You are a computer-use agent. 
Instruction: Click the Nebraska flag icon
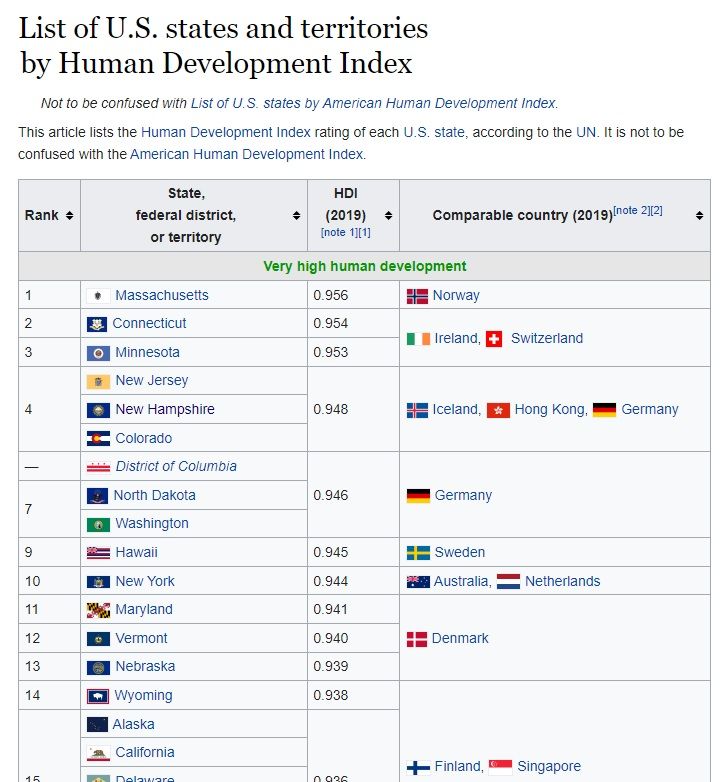point(98,667)
